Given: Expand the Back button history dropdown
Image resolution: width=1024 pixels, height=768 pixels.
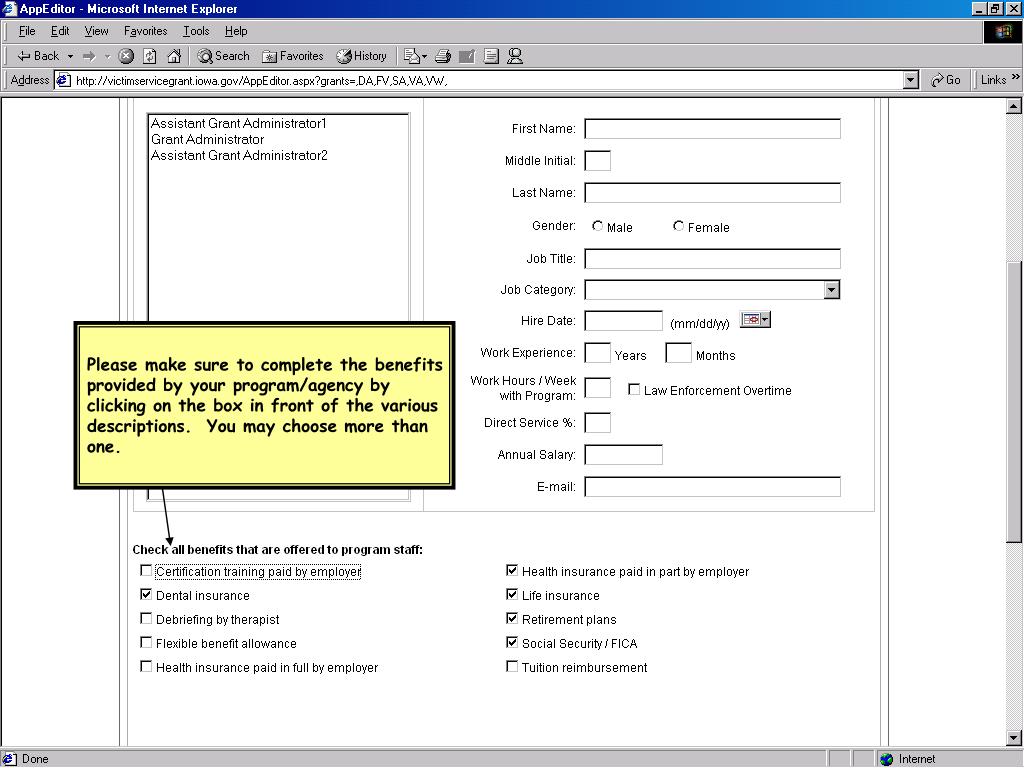Looking at the screenshot, I should click(x=71, y=56).
